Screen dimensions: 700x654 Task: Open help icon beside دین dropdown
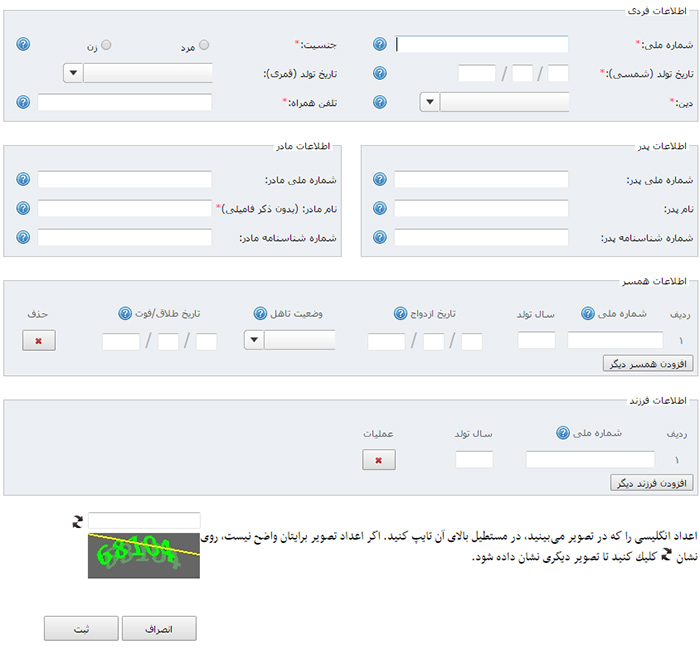click(379, 102)
